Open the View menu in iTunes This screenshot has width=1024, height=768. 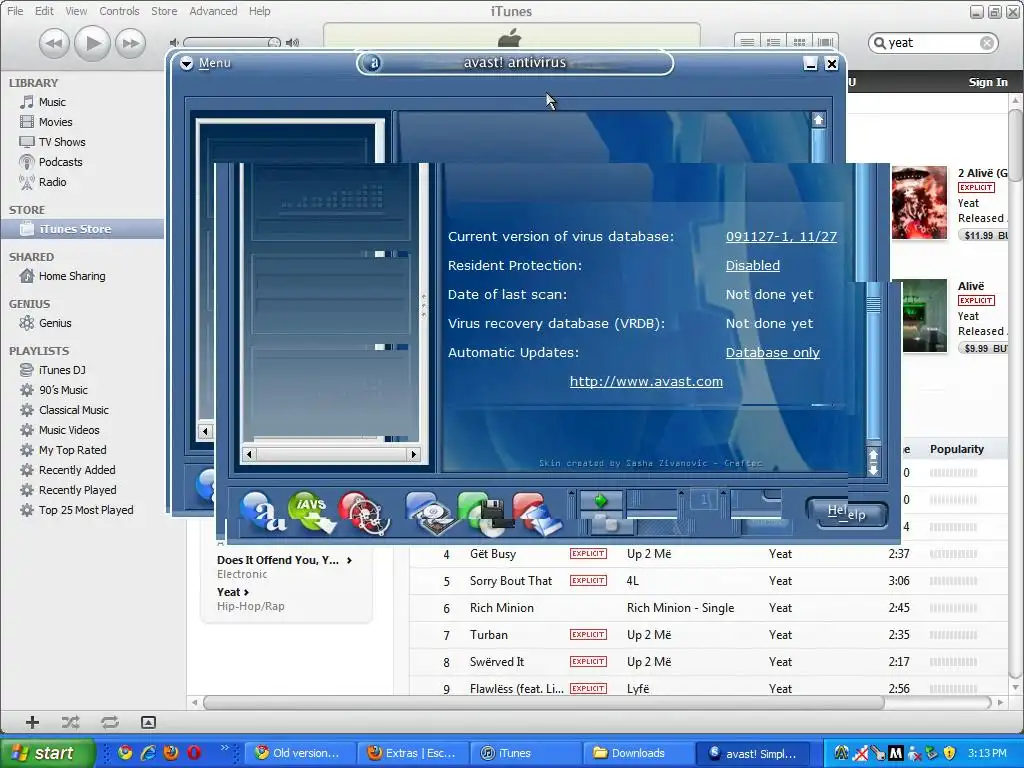76,11
